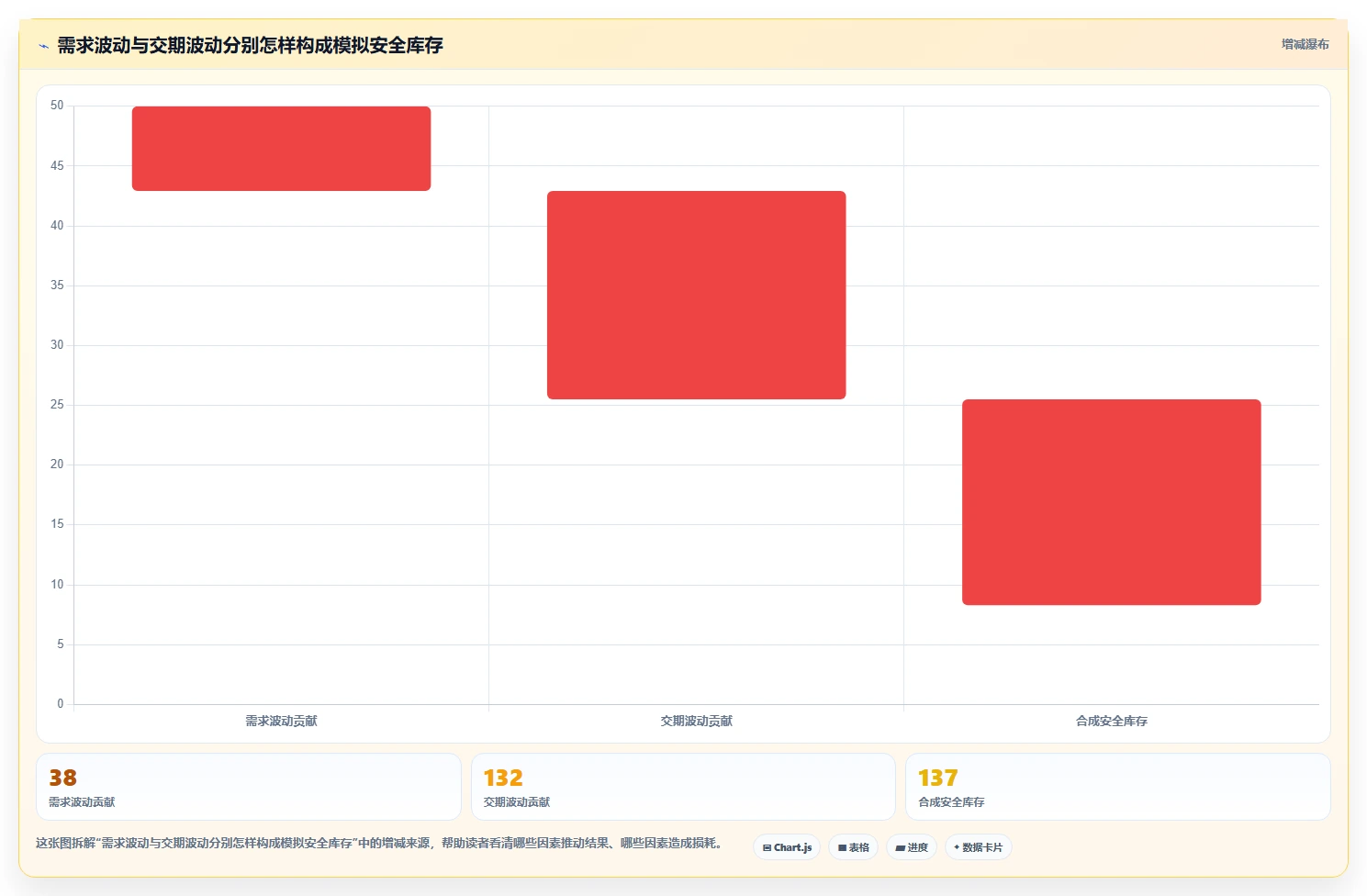Click the y-axis value 25

[x=57, y=405]
